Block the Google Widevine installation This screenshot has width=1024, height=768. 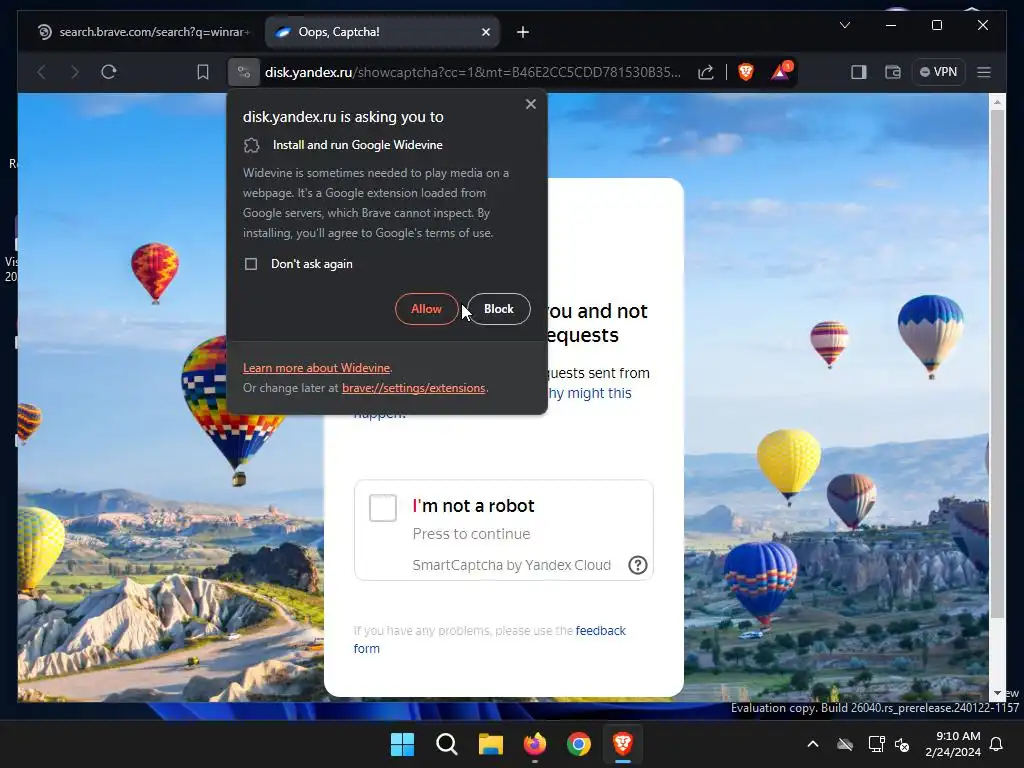(499, 309)
